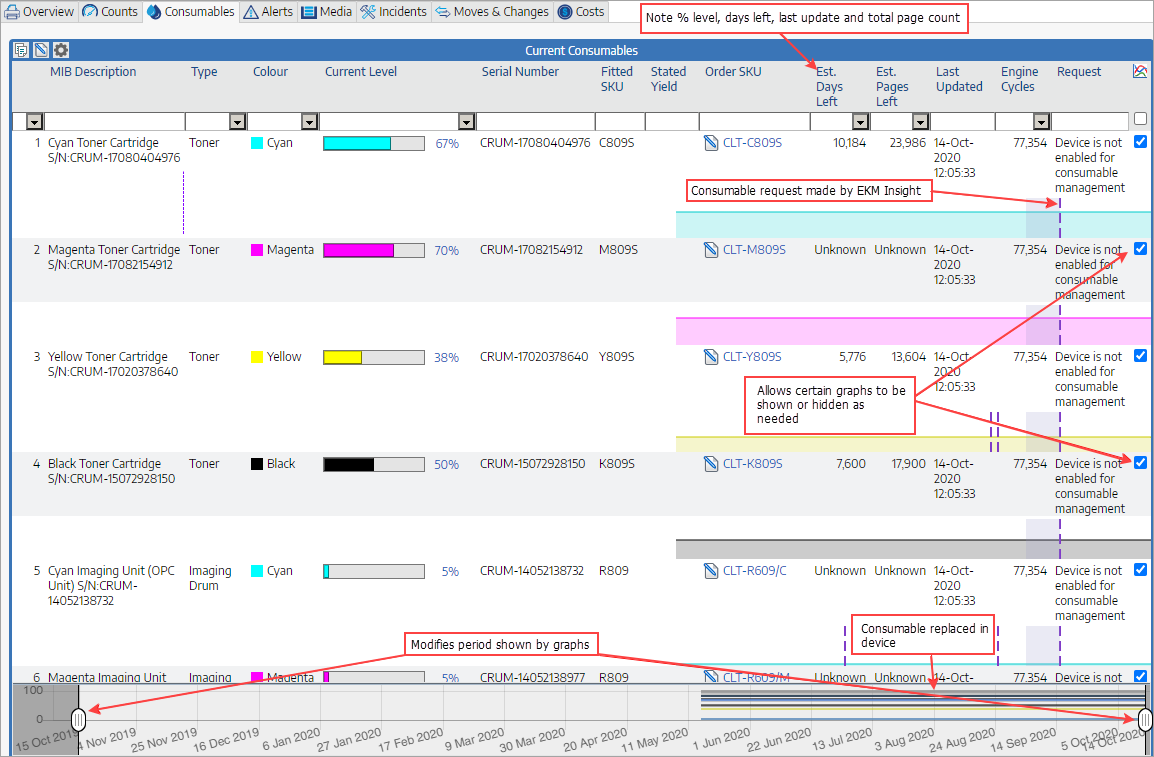1154x757 pixels.
Task: Click the edit note icon in the panel header
Action: click(x=41, y=50)
